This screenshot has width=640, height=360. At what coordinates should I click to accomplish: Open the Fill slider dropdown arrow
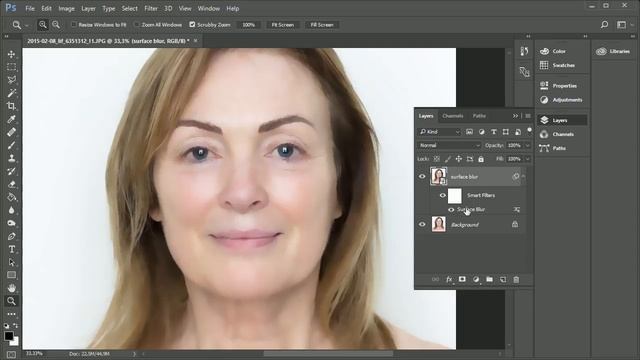pos(527,159)
